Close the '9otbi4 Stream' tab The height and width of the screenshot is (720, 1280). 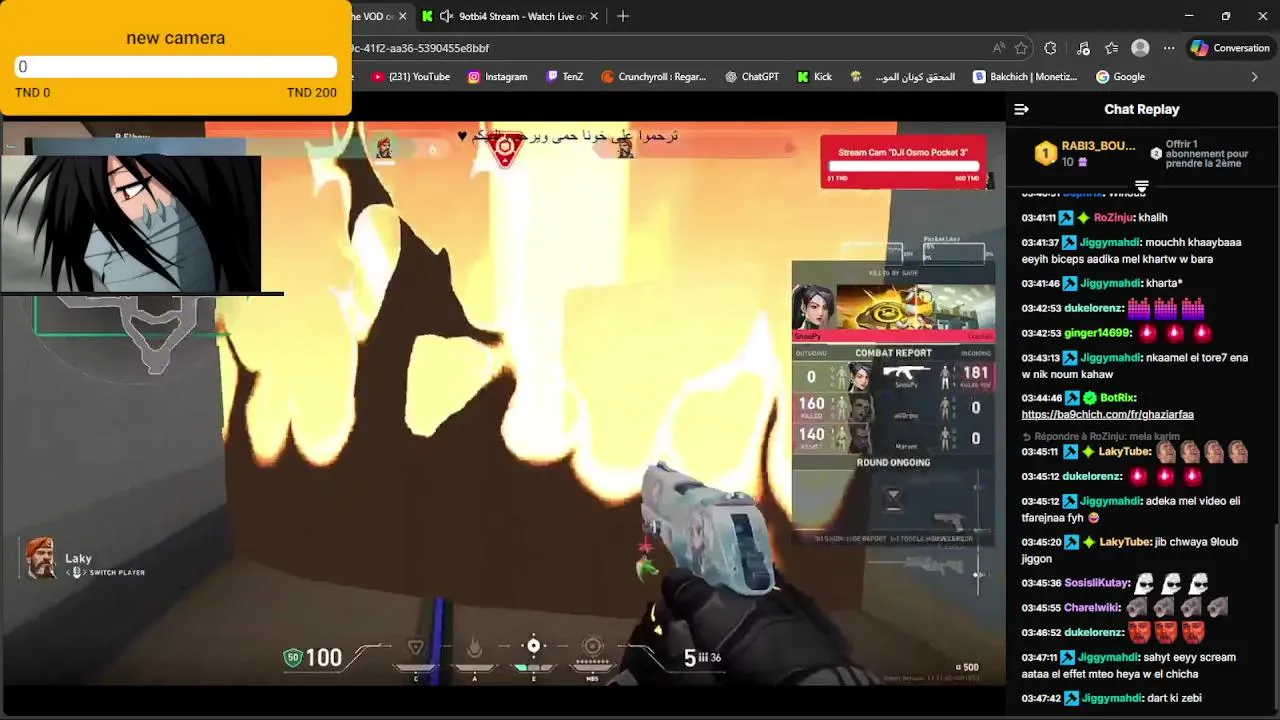point(595,16)
